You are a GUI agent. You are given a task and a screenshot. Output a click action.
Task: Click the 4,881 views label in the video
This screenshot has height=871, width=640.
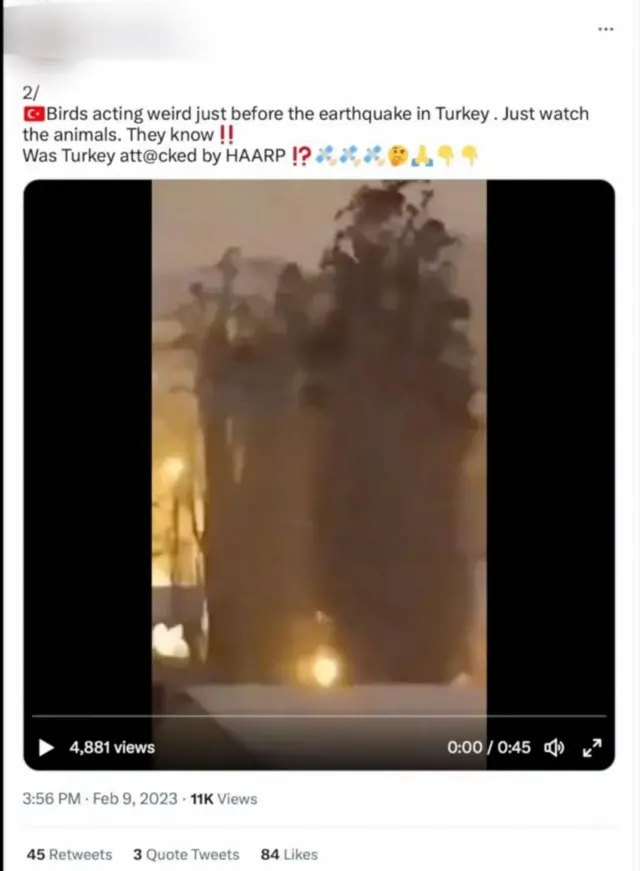(112, 748)
